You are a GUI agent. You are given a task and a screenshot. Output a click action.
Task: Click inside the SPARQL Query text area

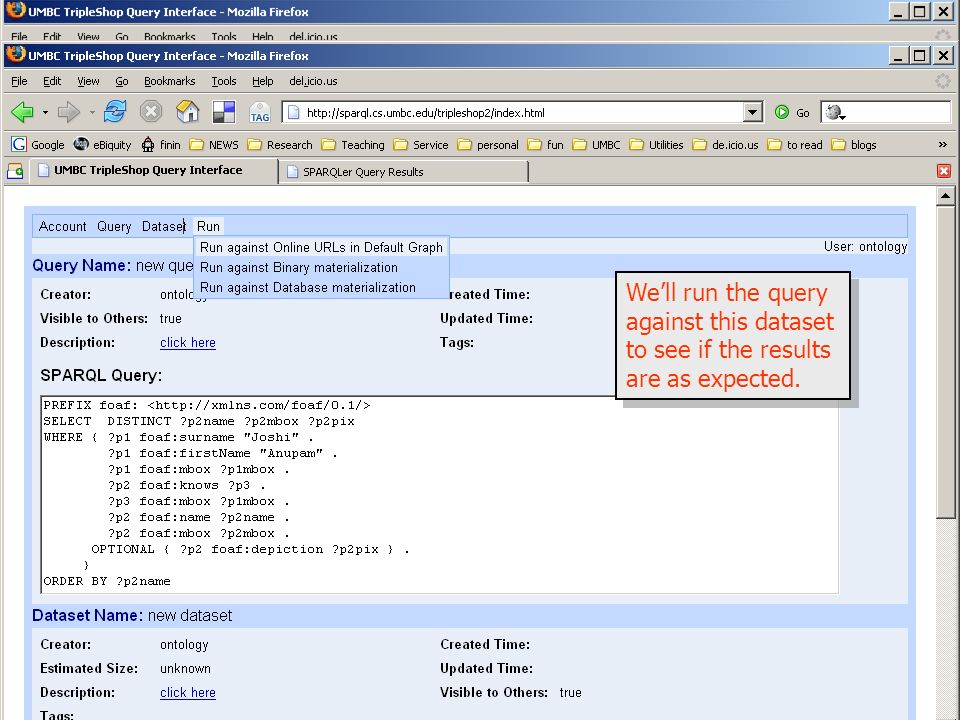(439, 494)
